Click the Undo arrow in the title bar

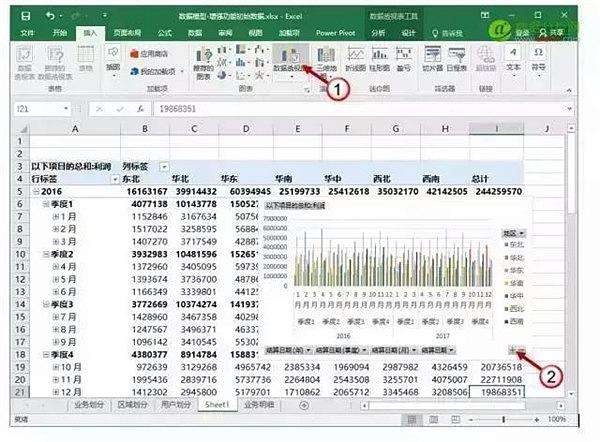tap(51, 16)
